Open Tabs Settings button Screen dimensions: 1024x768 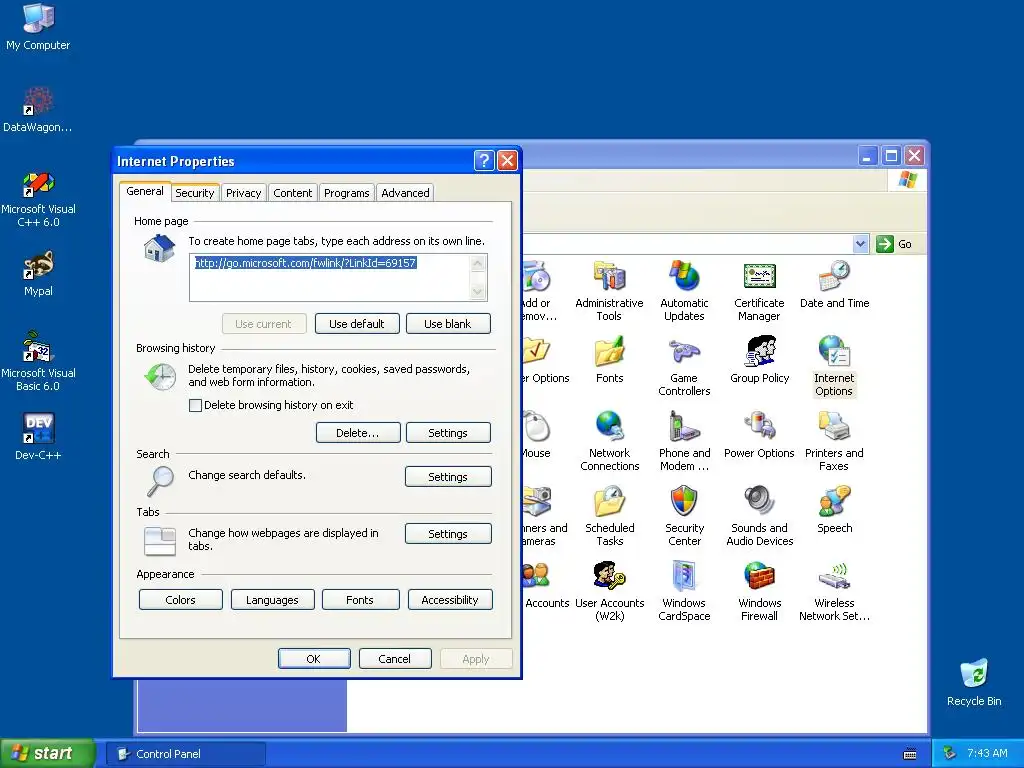pyautogui.click(x=448, y=534)
